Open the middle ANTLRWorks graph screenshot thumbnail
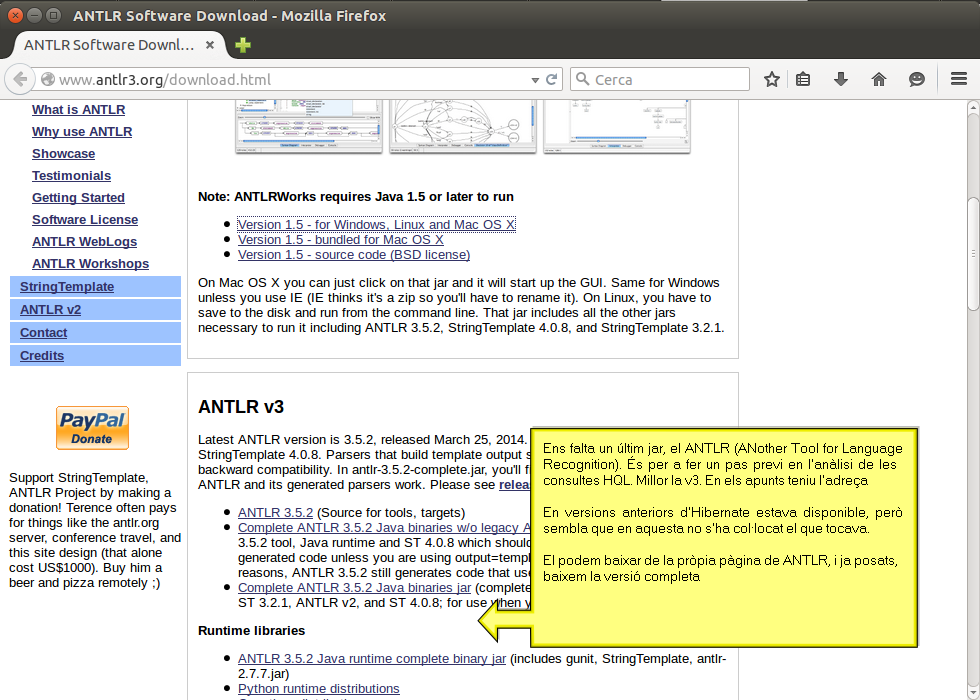 pyautogui.click(x=462, y=126)
